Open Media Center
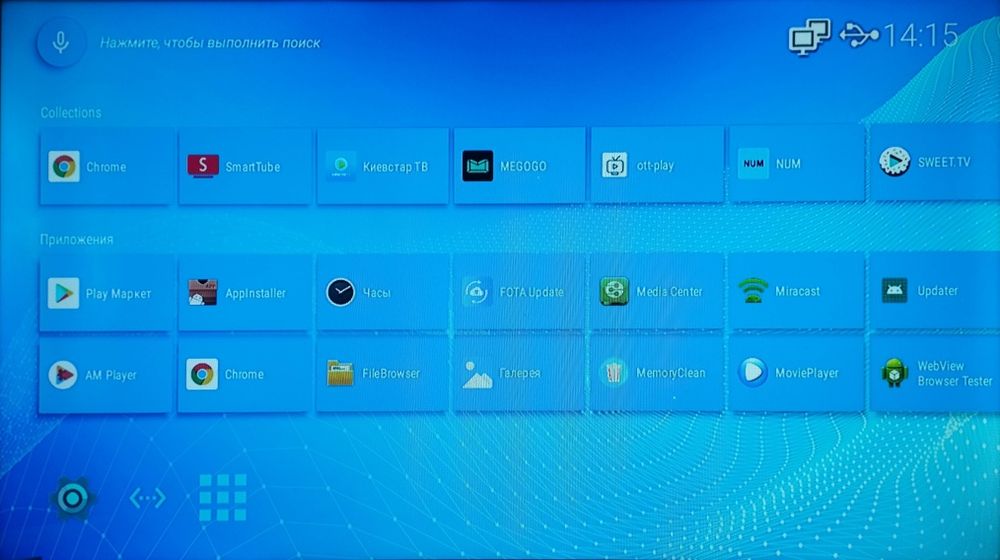1000x560 pixels. point(657,291)
